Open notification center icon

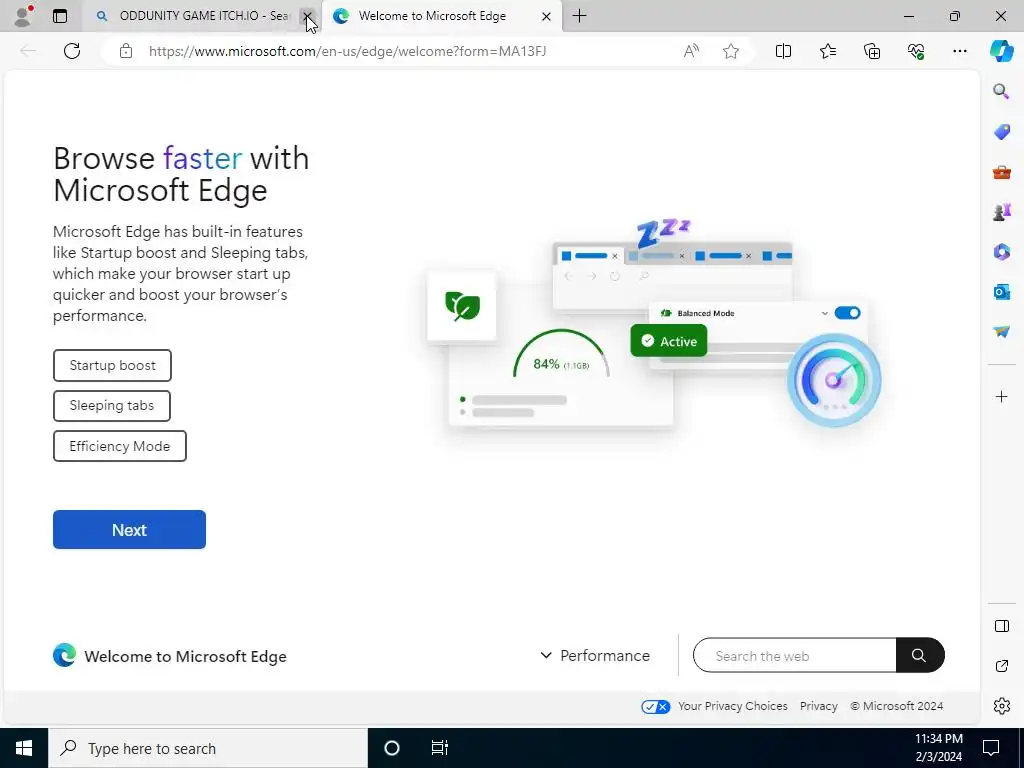991,748
